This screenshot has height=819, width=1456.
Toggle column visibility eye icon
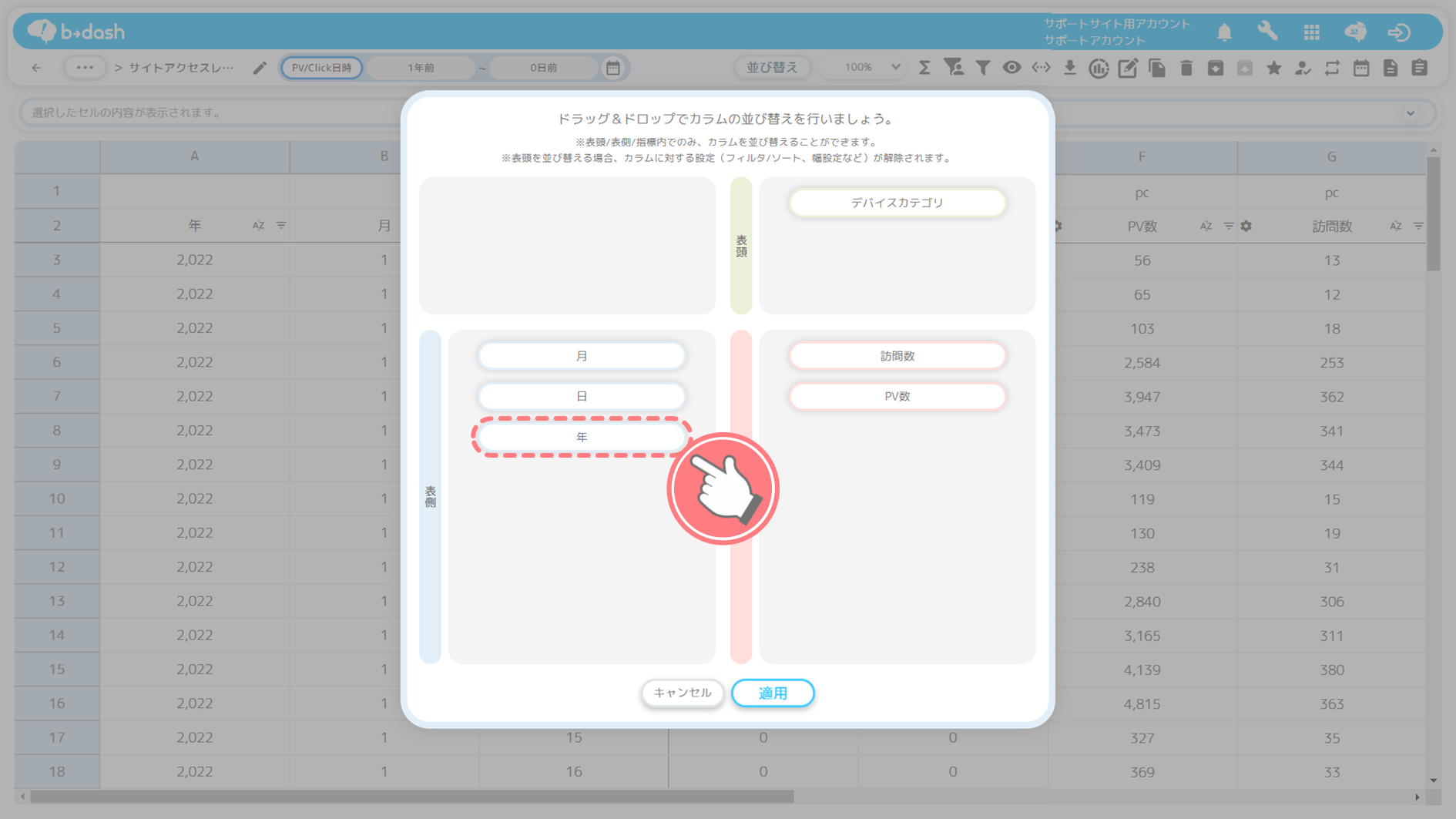pyautogui.click(x=1011, y=68)
